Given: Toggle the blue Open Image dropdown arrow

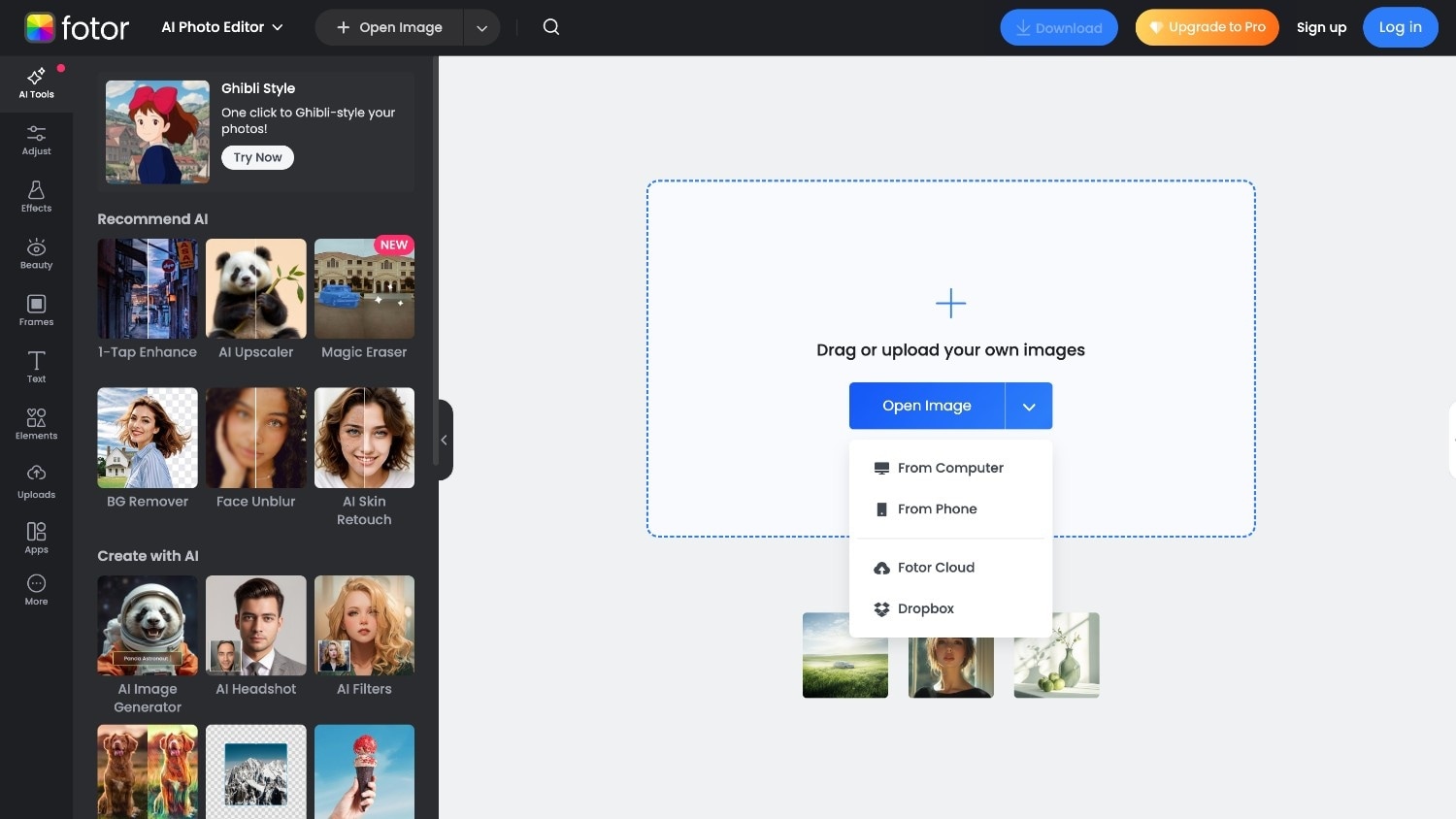Looking at the screenshot, I should [x=1029, y=406].
